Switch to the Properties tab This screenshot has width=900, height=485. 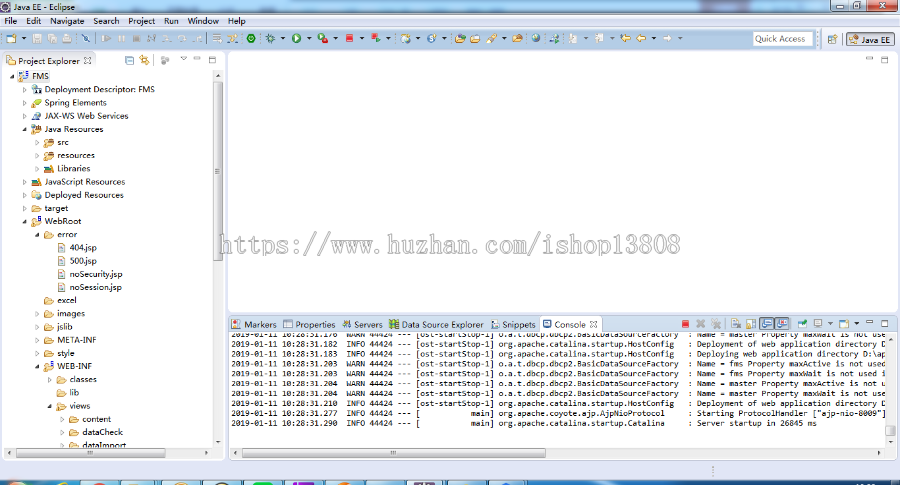pyautogui.click(x=309, y=324)
